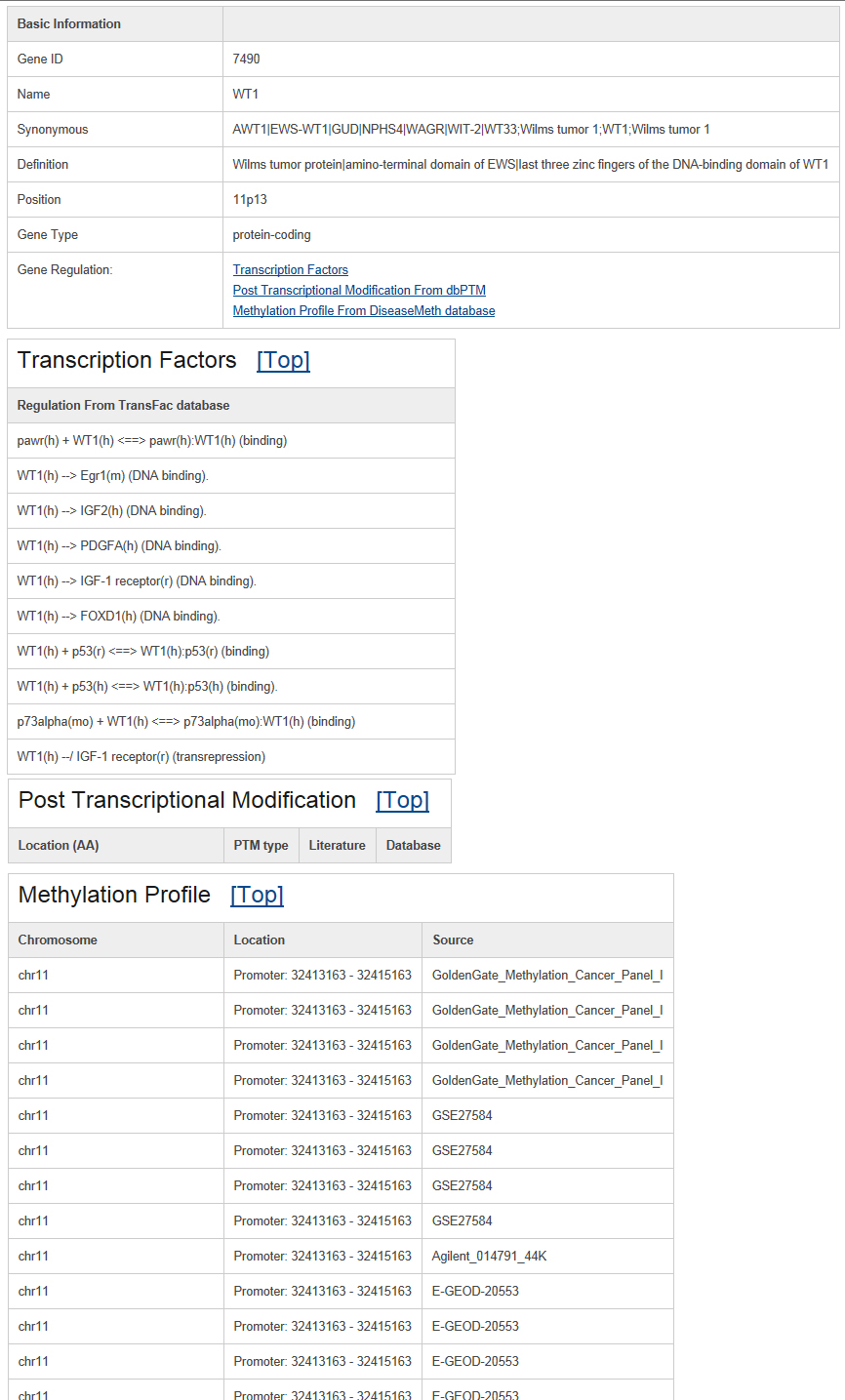Screen dimensions: 845x1400
Task: Open the Transcription Factors link
Action: (x=290, y=269)
